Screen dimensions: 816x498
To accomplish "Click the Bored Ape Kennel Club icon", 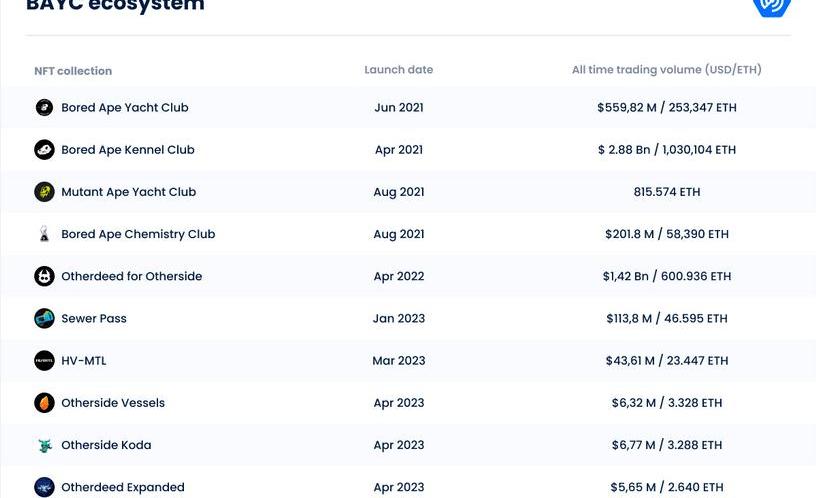I will tap(44, 150).
